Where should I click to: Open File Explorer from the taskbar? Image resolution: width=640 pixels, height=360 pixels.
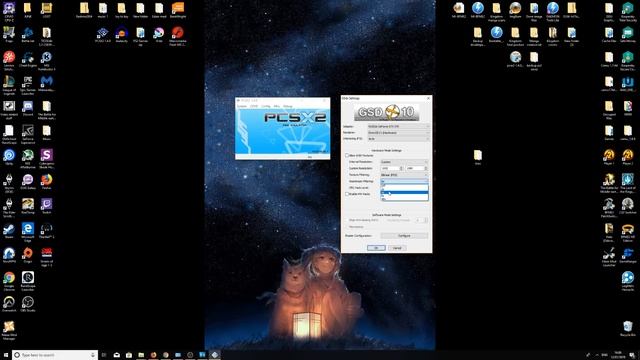141,355
